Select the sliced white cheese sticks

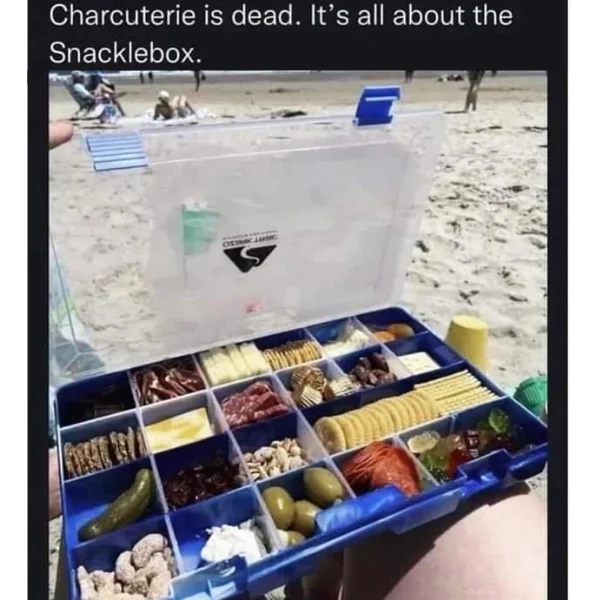[234, 362]
